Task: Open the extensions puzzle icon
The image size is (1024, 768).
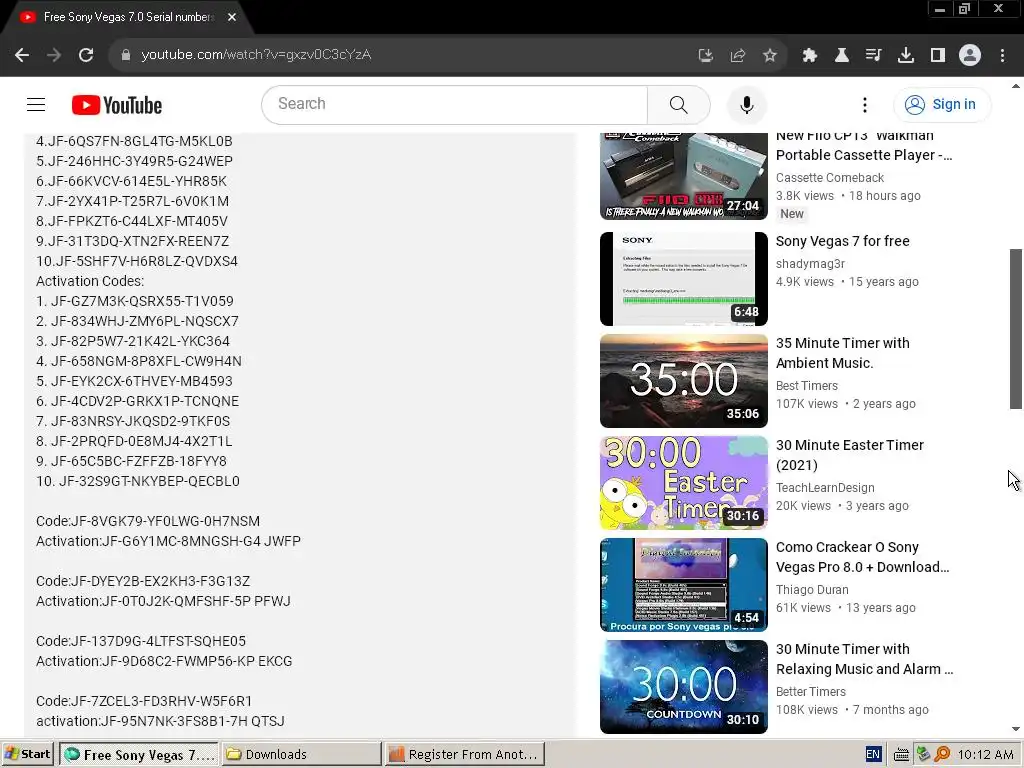Action: click(810, 56)
